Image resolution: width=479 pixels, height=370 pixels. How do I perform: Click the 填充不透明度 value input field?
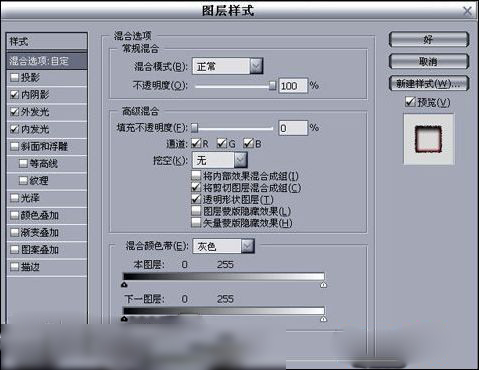click(293, 128)
